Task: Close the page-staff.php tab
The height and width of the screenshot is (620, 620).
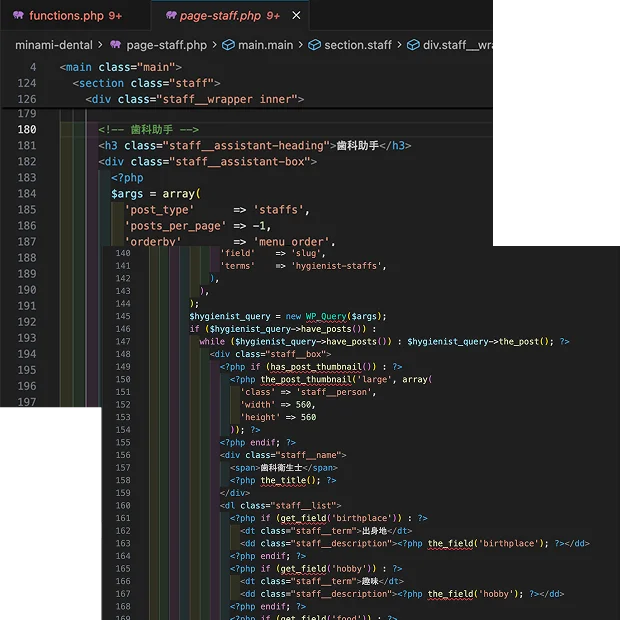Action: tap(296, 15)
